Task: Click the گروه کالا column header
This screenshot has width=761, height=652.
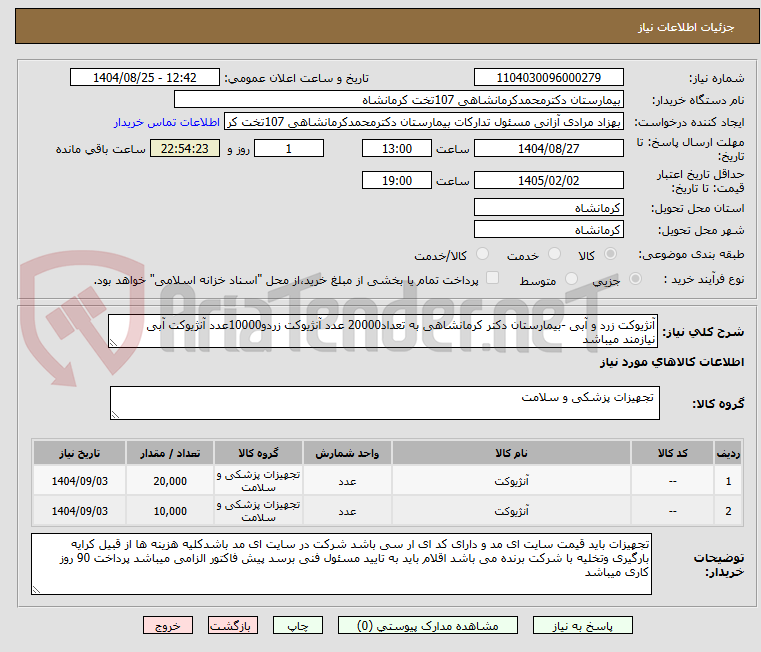Action: tap(258, 453)
